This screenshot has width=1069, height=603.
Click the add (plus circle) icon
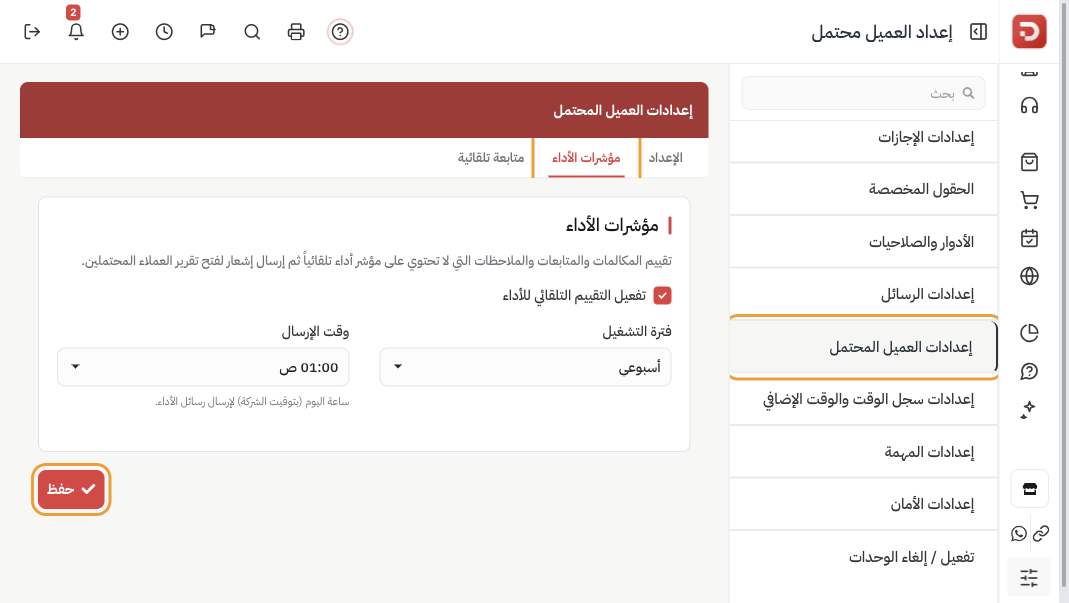coord(120,31)
